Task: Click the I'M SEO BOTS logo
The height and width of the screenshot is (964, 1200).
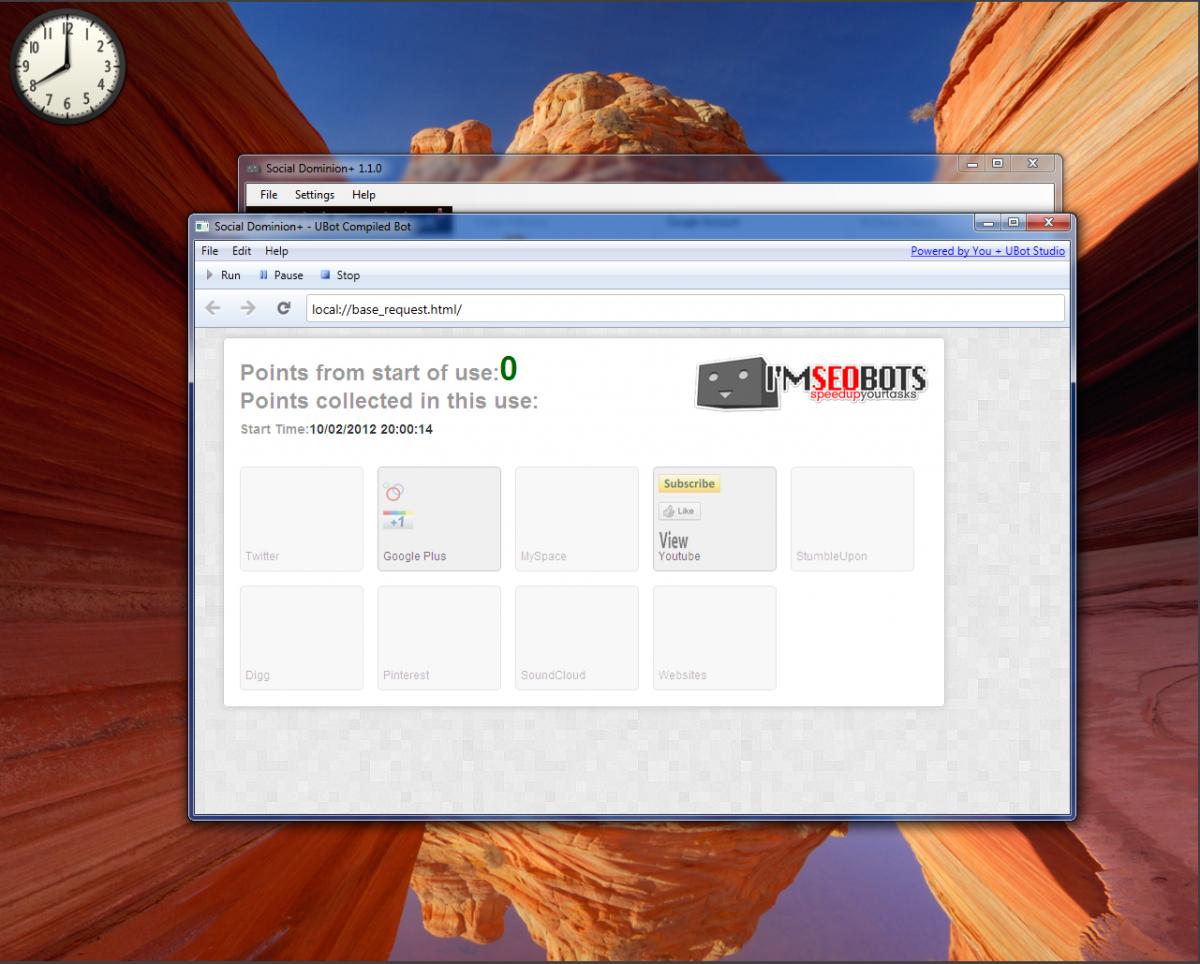Action: pyautogui.click(x=811, y=383)
